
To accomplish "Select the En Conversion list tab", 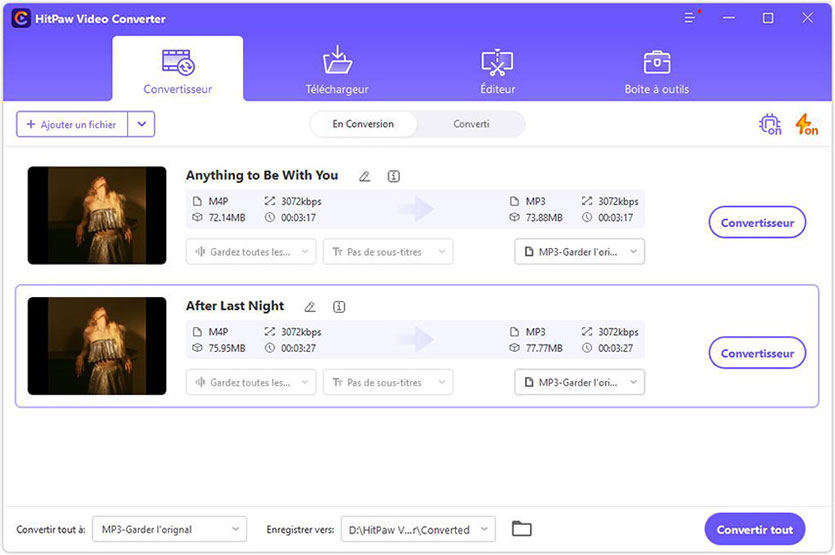I will (363, 124).
